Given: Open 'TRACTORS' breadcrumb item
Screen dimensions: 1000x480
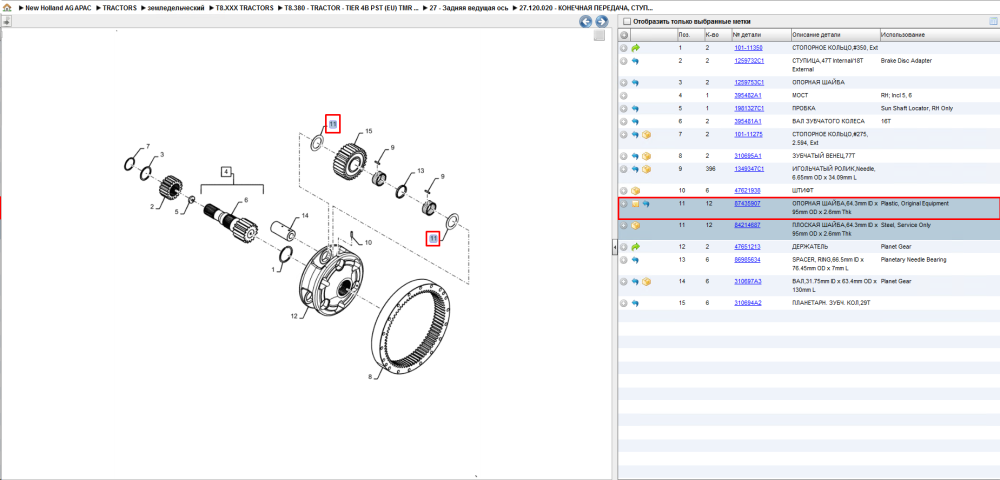Looking at the screenshot, I should [119, 8].
